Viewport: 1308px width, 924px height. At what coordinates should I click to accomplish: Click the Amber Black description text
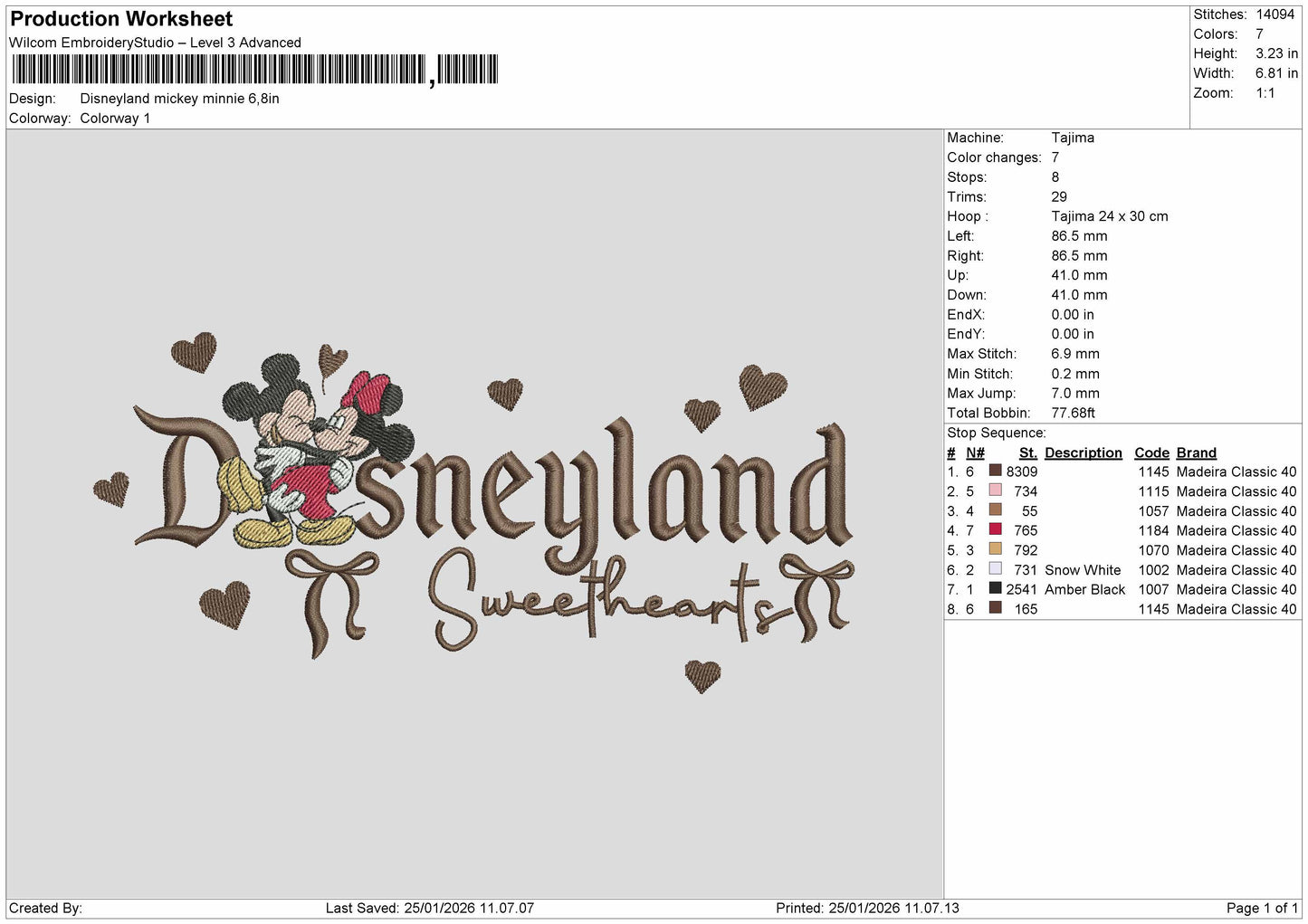1085,589
